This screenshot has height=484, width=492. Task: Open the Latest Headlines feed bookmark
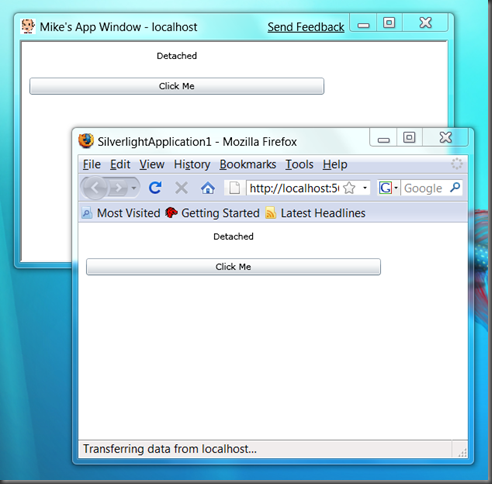(315, 213)
